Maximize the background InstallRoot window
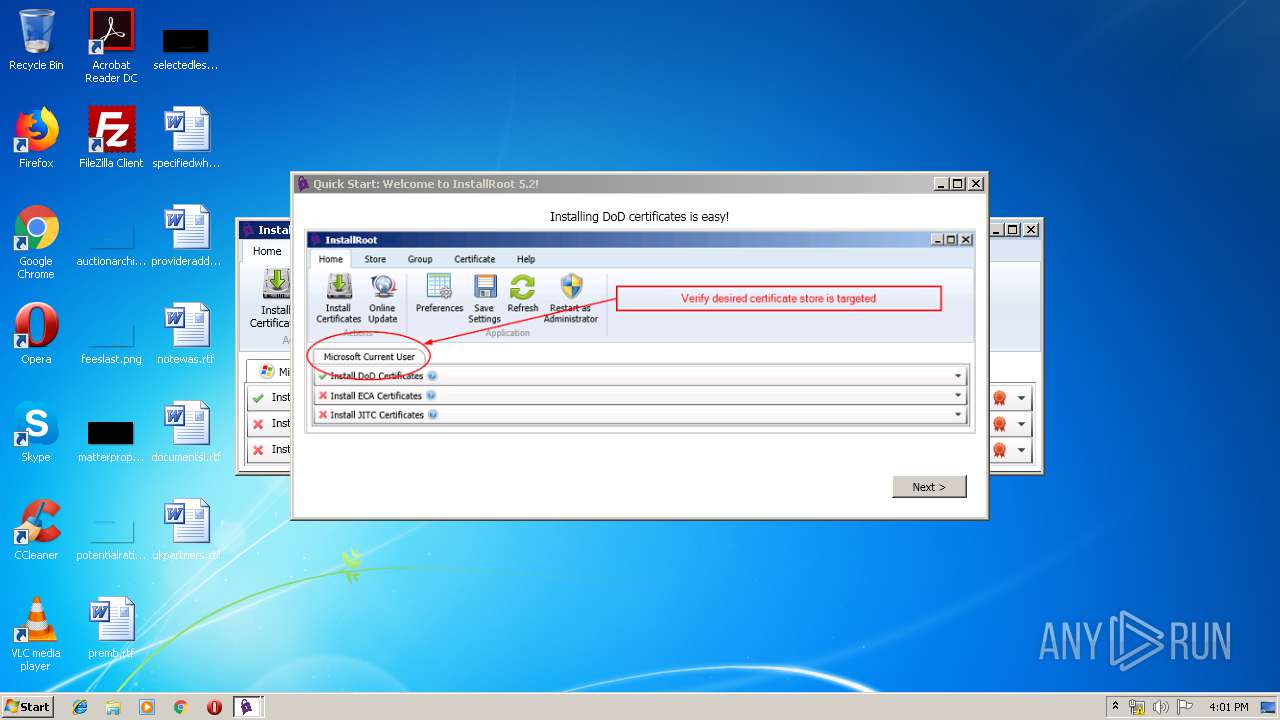 [x=1013, y=230]
